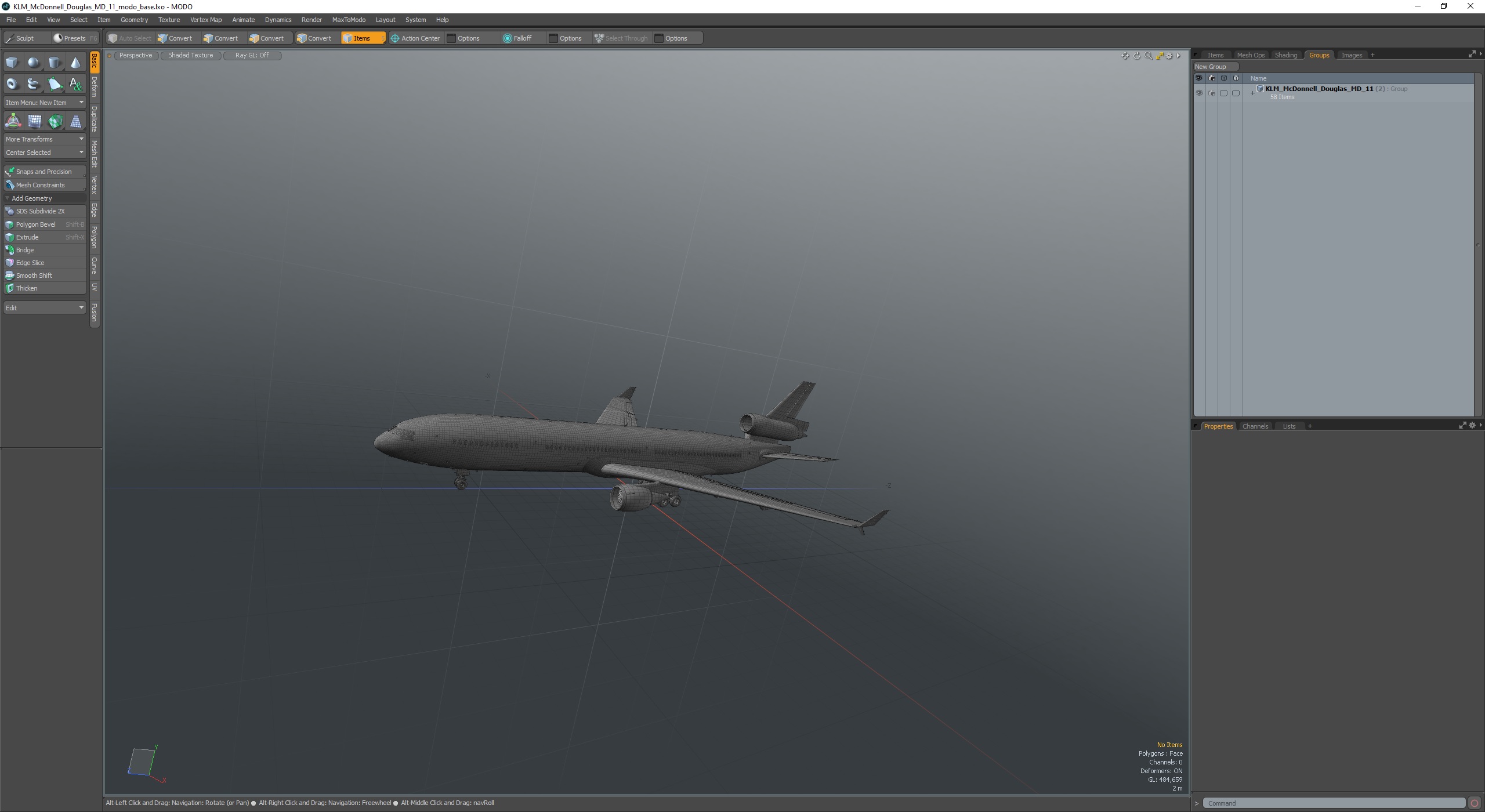
Task: Click the SDS Subdivide 2X tool
Action: tap(45, 211)
